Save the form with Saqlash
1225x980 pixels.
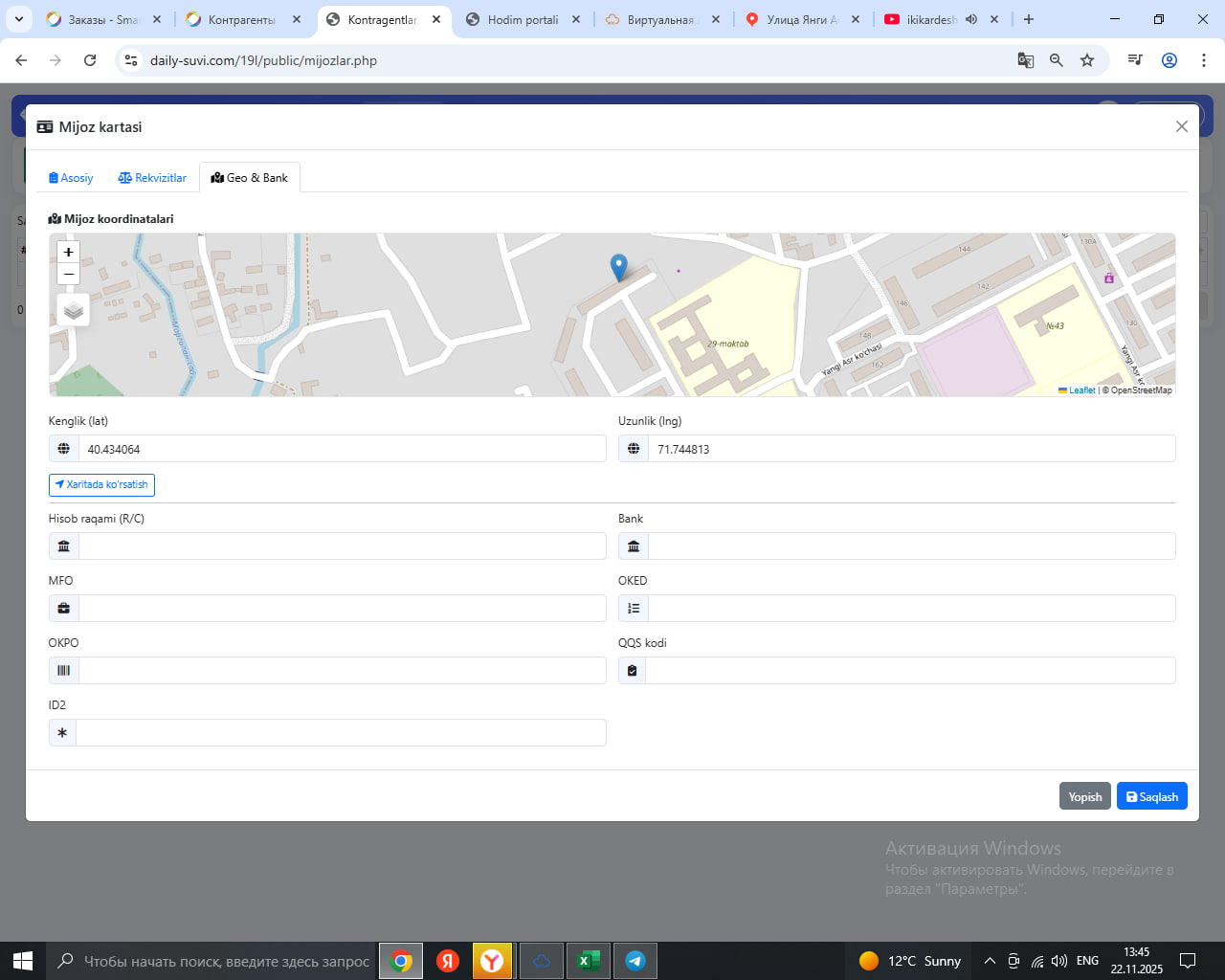click(1151, 796)
